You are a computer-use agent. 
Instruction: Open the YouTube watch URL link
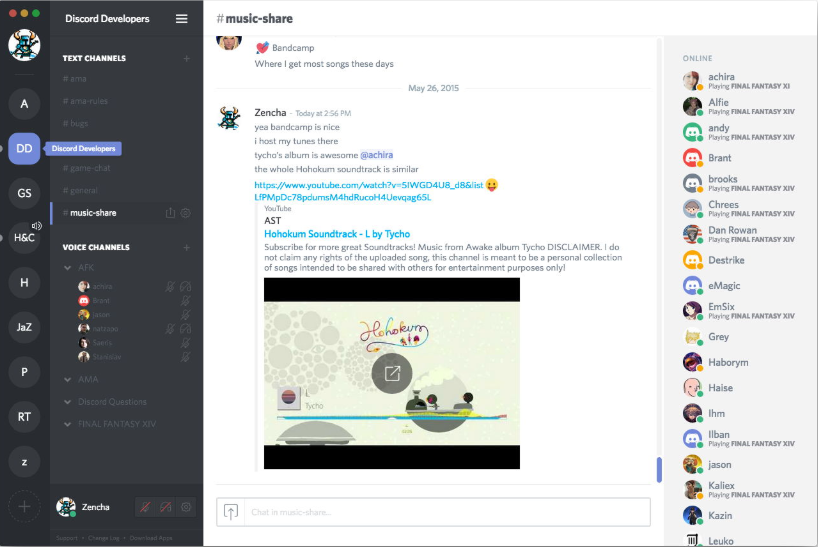click(369, 191)
